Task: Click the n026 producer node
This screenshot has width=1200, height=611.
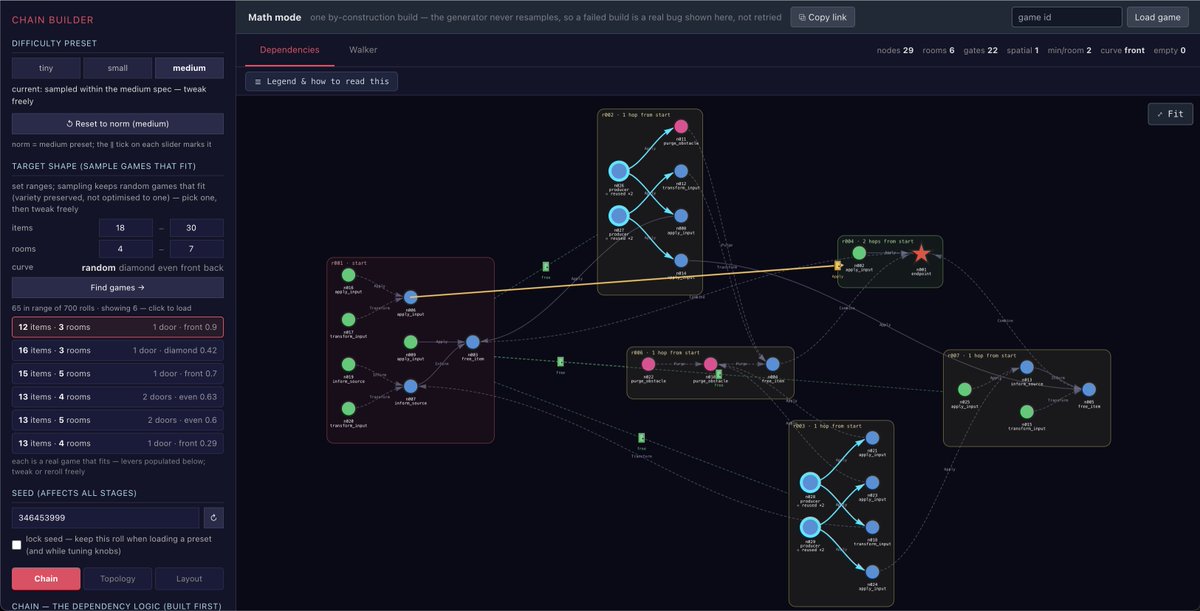Action: pos(618,171)
